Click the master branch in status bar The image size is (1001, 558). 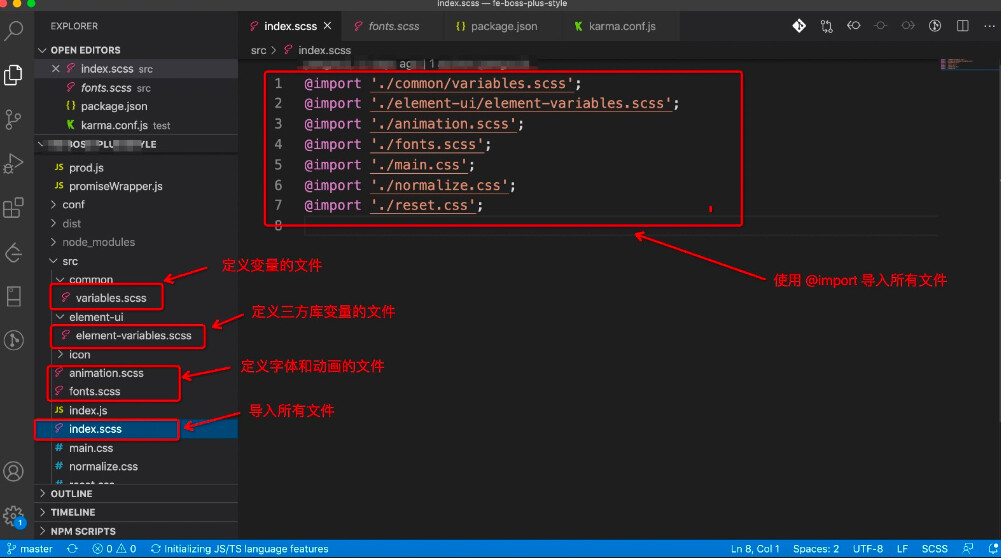29,549
